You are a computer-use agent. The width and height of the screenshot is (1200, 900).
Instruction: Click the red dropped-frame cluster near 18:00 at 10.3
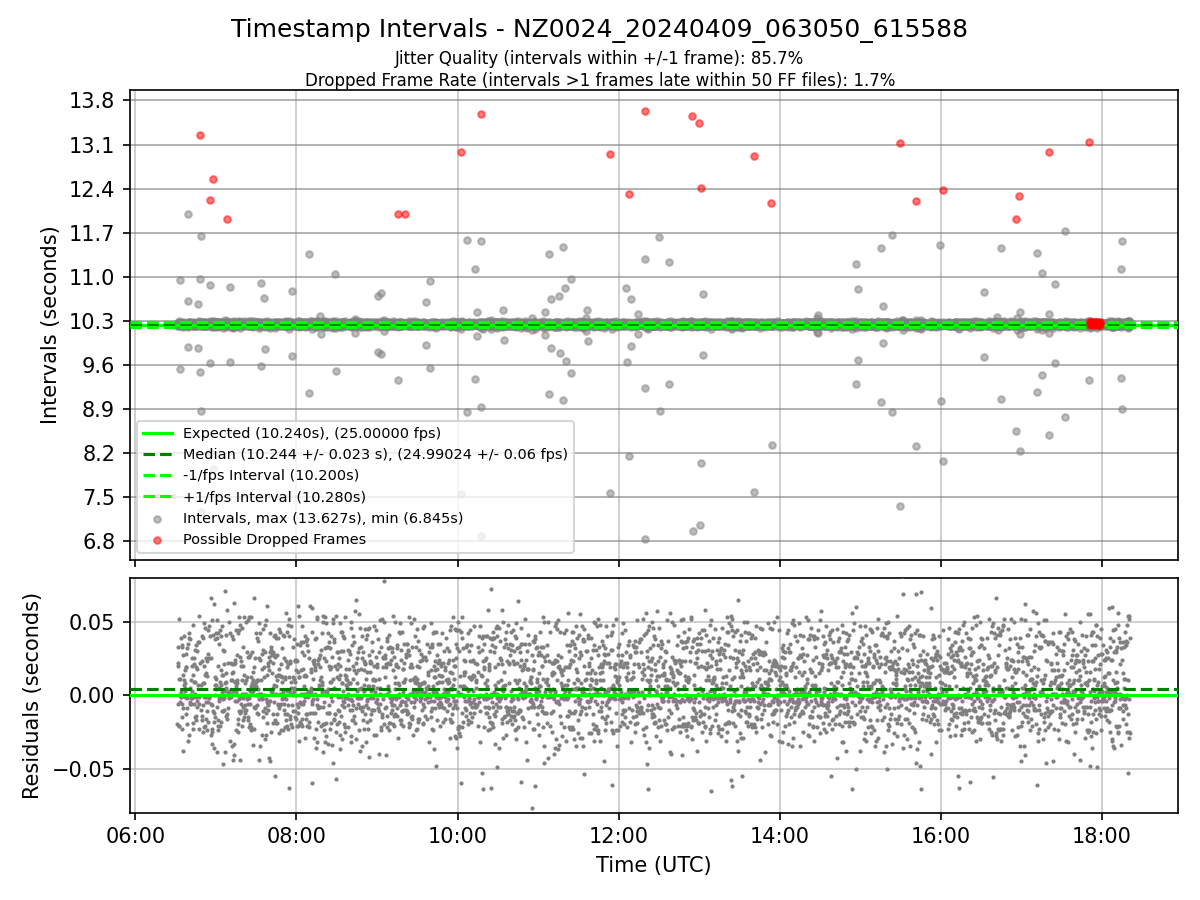[1095, 323]
